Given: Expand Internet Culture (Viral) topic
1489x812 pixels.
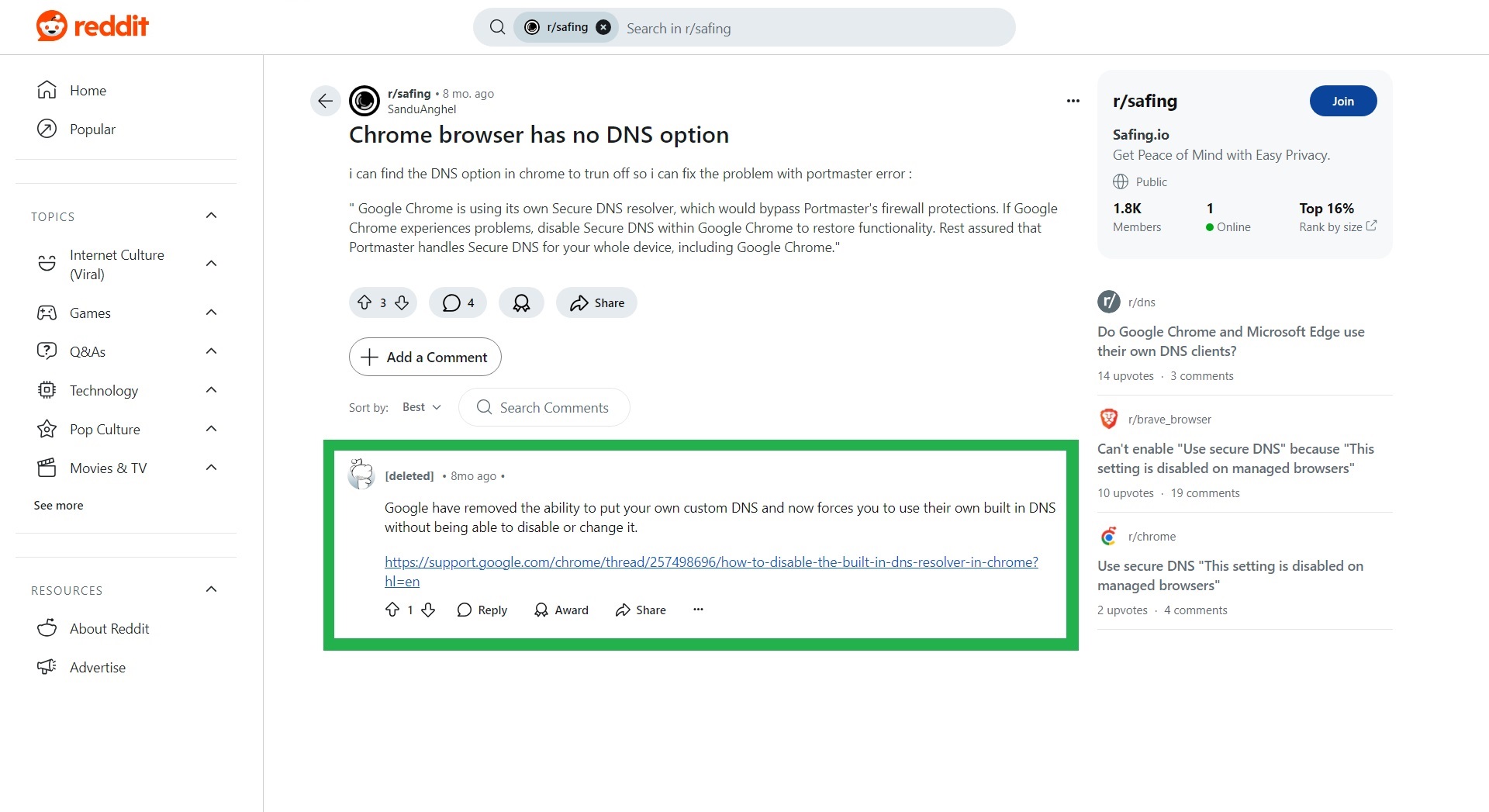Looking at the screenshot, I should pos(211,264).
